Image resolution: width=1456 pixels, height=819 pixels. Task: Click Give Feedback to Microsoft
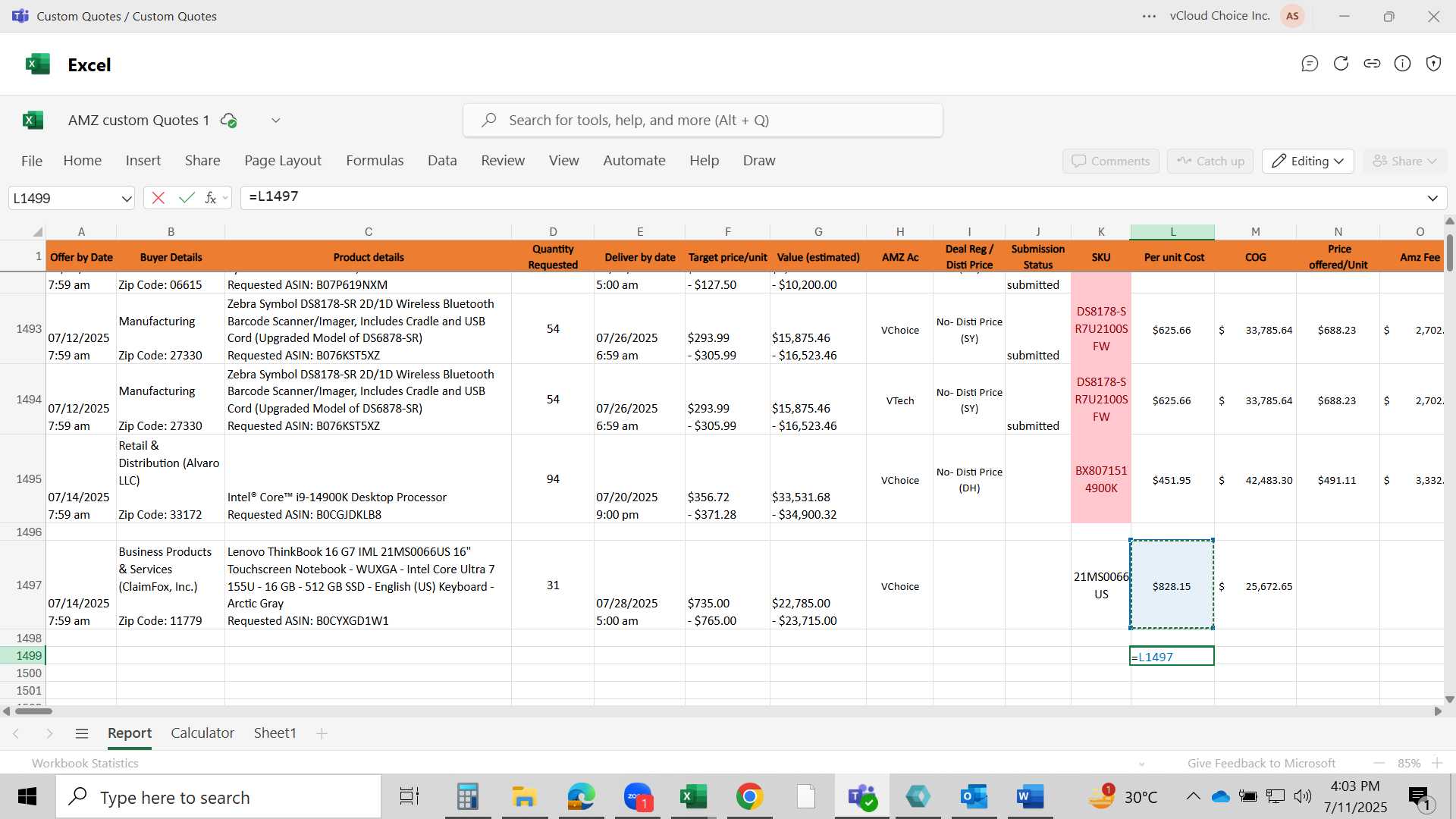click(x=1261, y=763)
